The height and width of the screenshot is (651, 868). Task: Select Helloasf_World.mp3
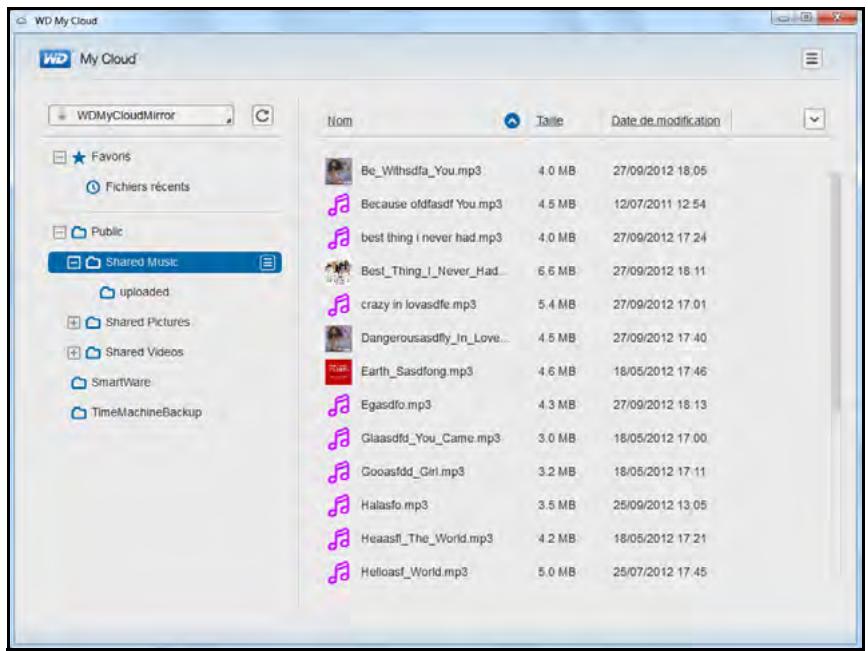[x=414, y=572]
